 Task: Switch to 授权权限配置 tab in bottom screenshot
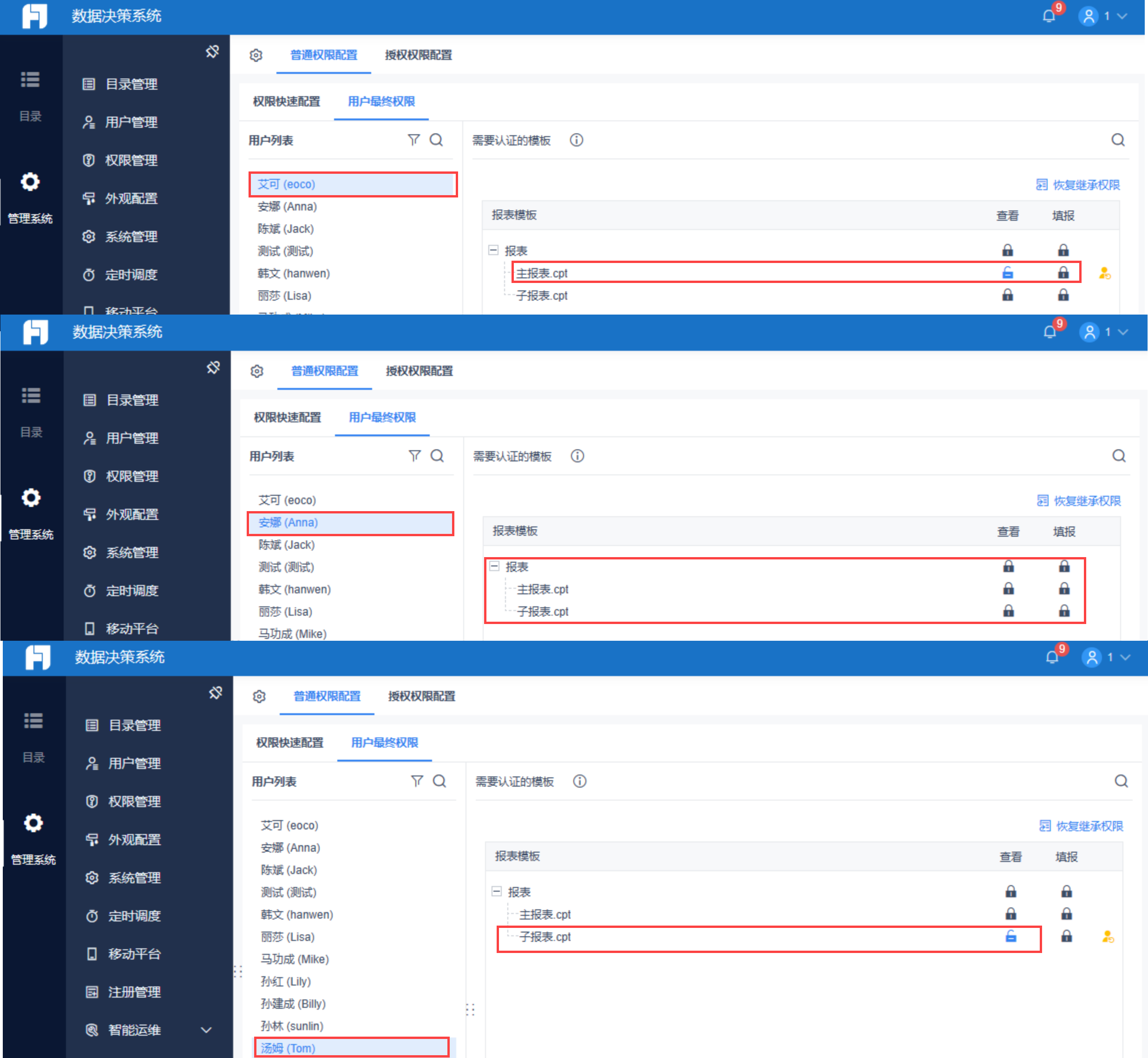[x=422, y=697]
